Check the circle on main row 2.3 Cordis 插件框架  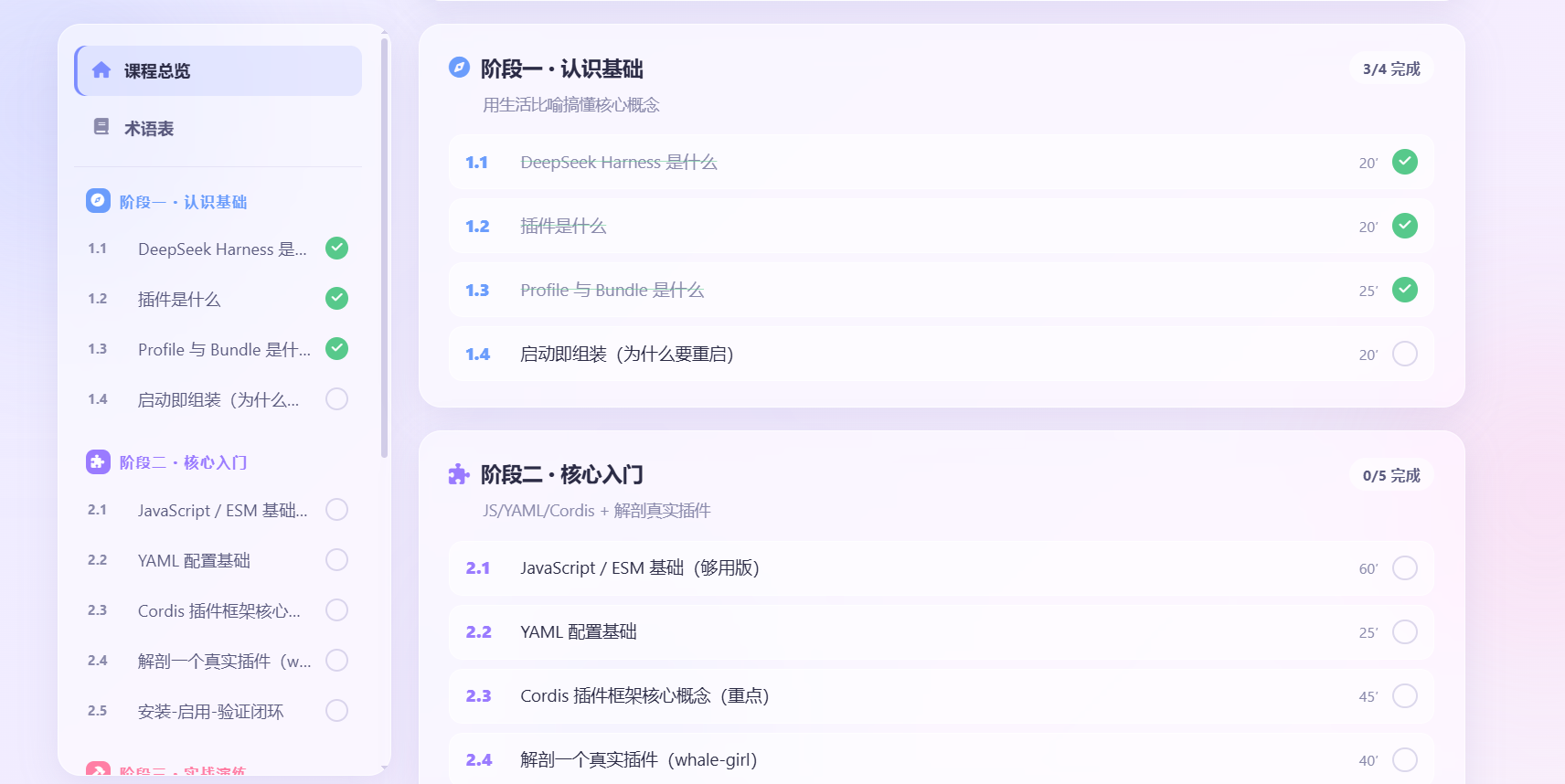pyautogui.click(x=1405, y=695)
